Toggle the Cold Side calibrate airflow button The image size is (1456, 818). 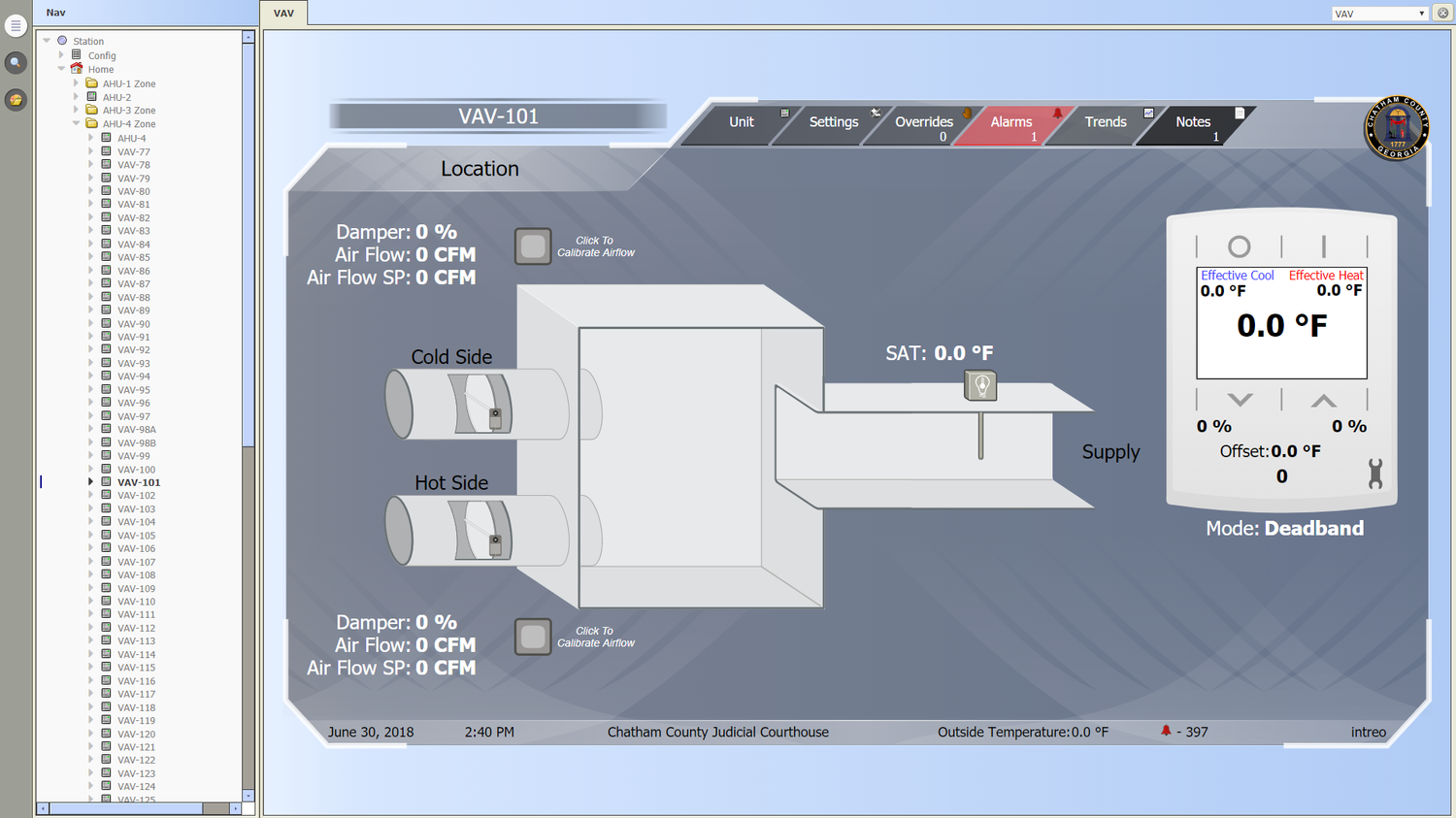[x=533, y=246]
